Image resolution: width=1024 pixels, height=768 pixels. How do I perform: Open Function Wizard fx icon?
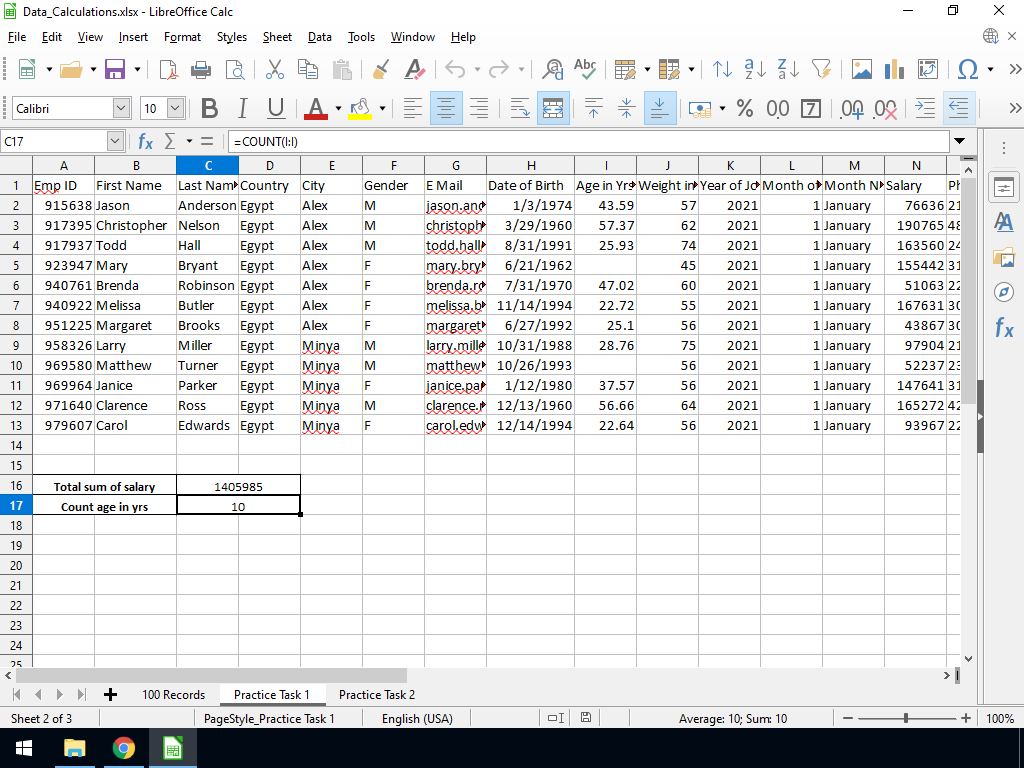coord(145,141)
